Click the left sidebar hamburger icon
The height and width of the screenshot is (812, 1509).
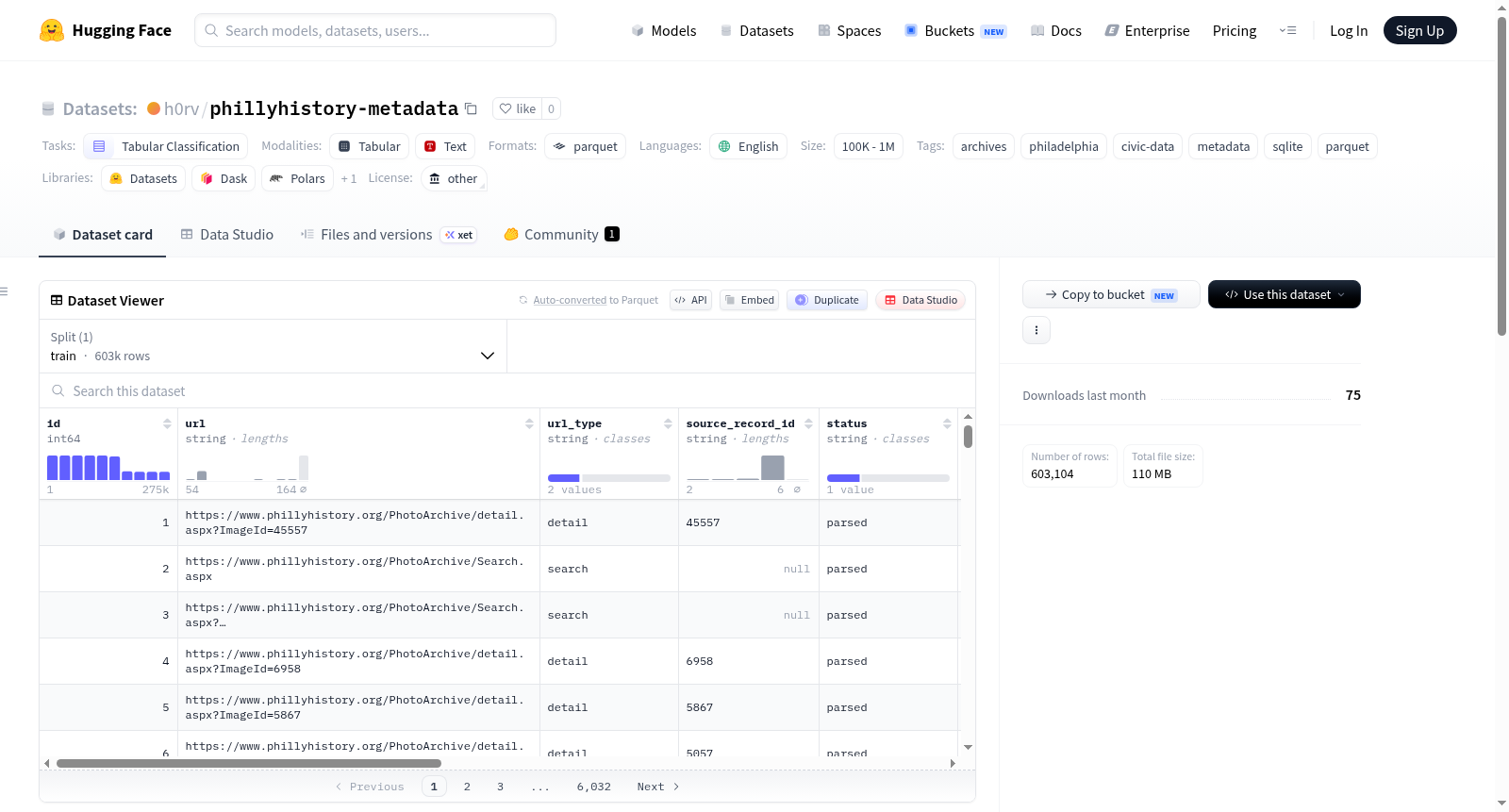pyautogui.click(x=4, y=291)
